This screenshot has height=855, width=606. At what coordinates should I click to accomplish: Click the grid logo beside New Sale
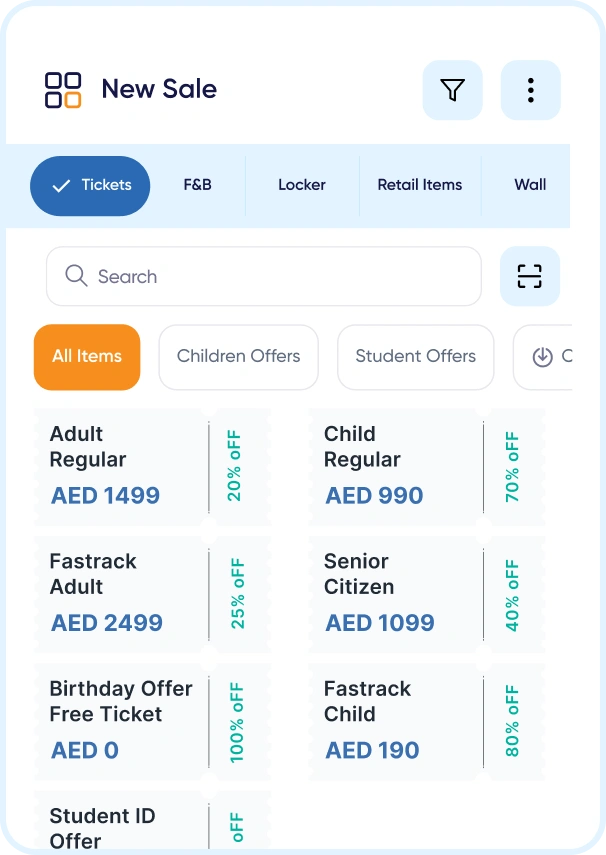point(62,90)
